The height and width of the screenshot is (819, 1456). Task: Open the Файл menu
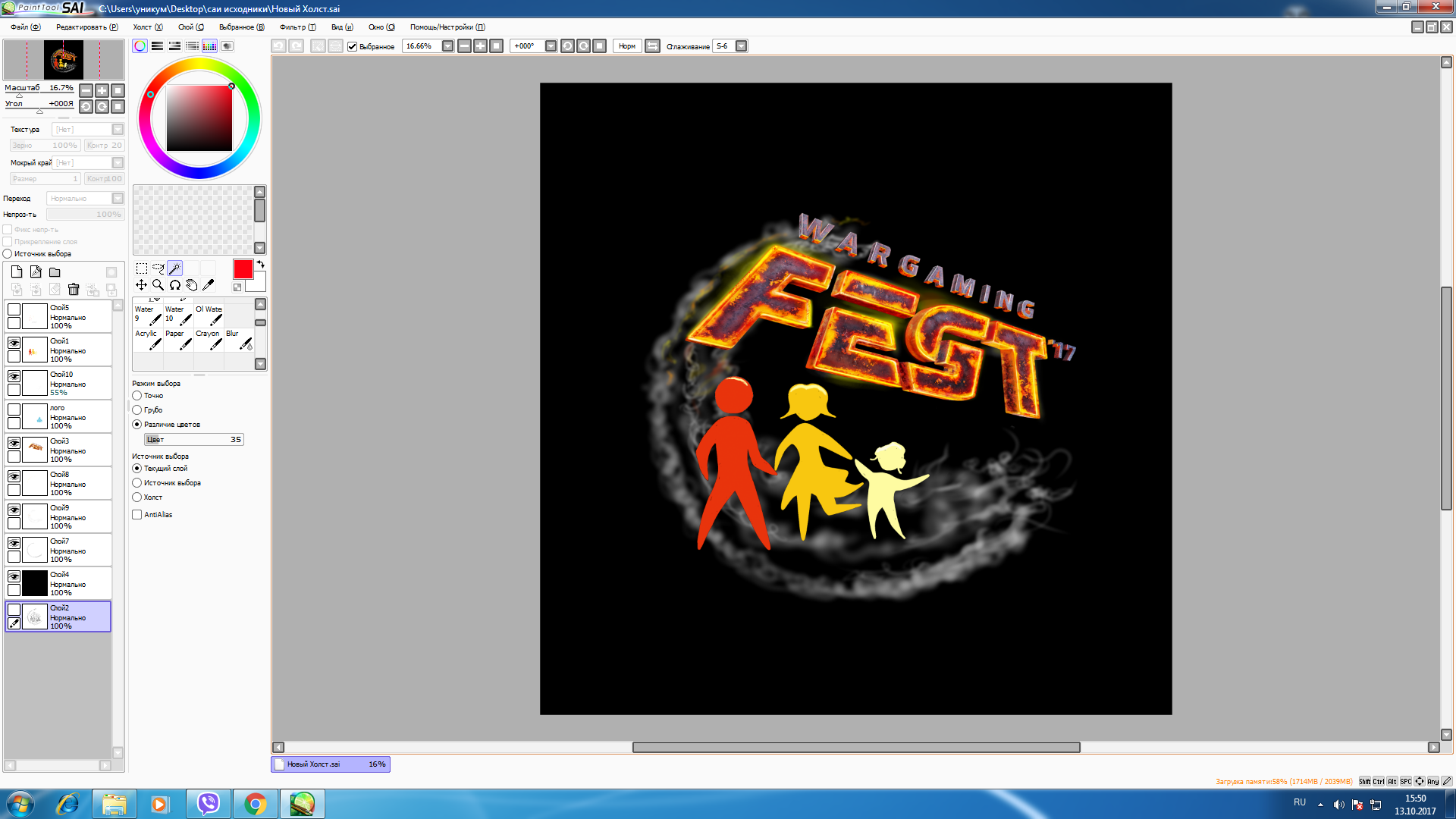coord(25,27)
